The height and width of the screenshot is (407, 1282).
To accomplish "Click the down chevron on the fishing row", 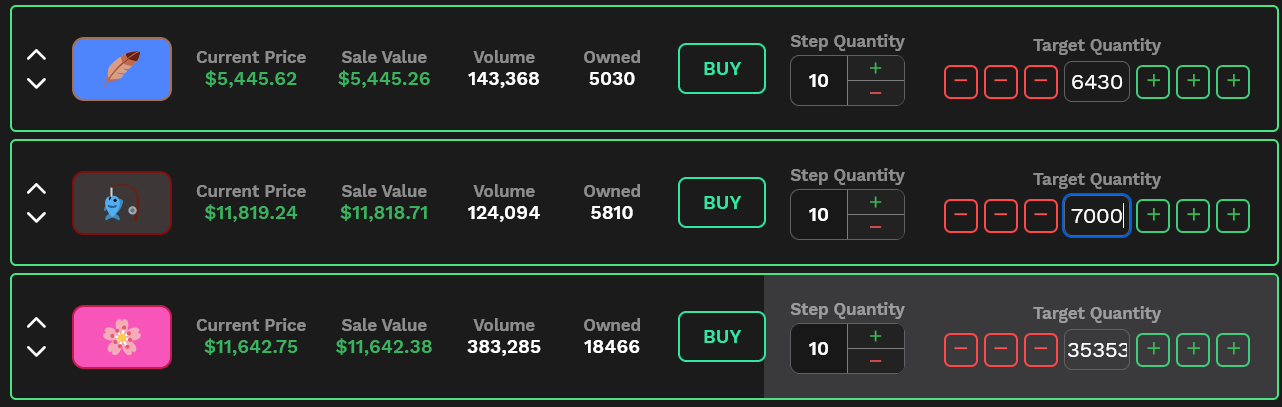I will point(36,217).
